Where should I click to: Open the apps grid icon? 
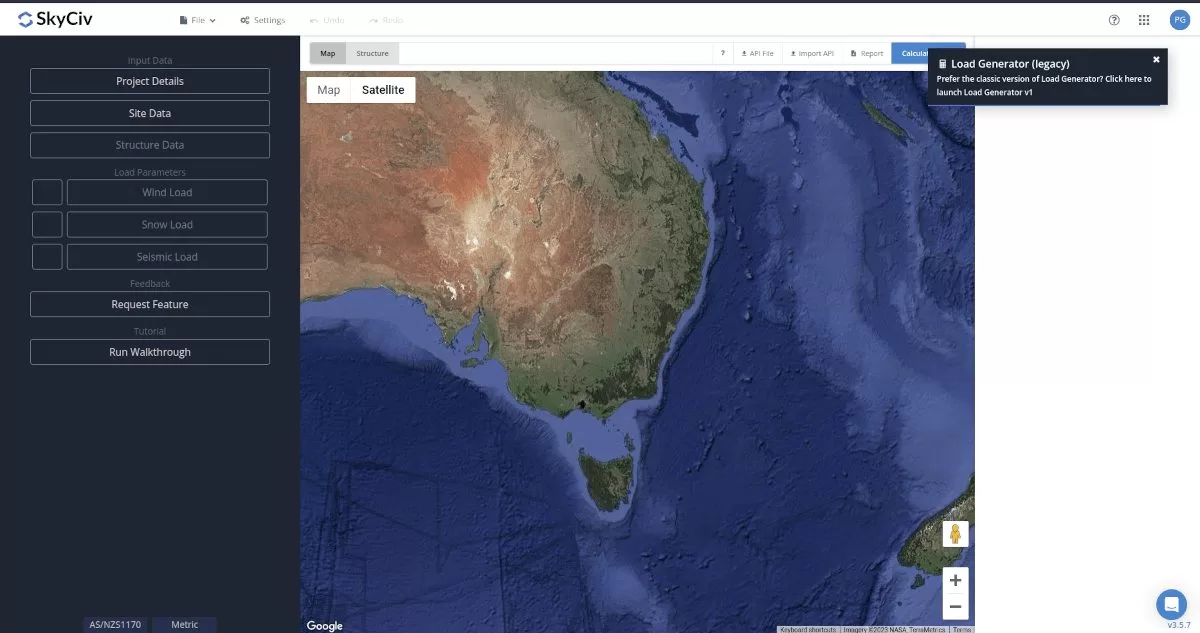point(1144,20)
